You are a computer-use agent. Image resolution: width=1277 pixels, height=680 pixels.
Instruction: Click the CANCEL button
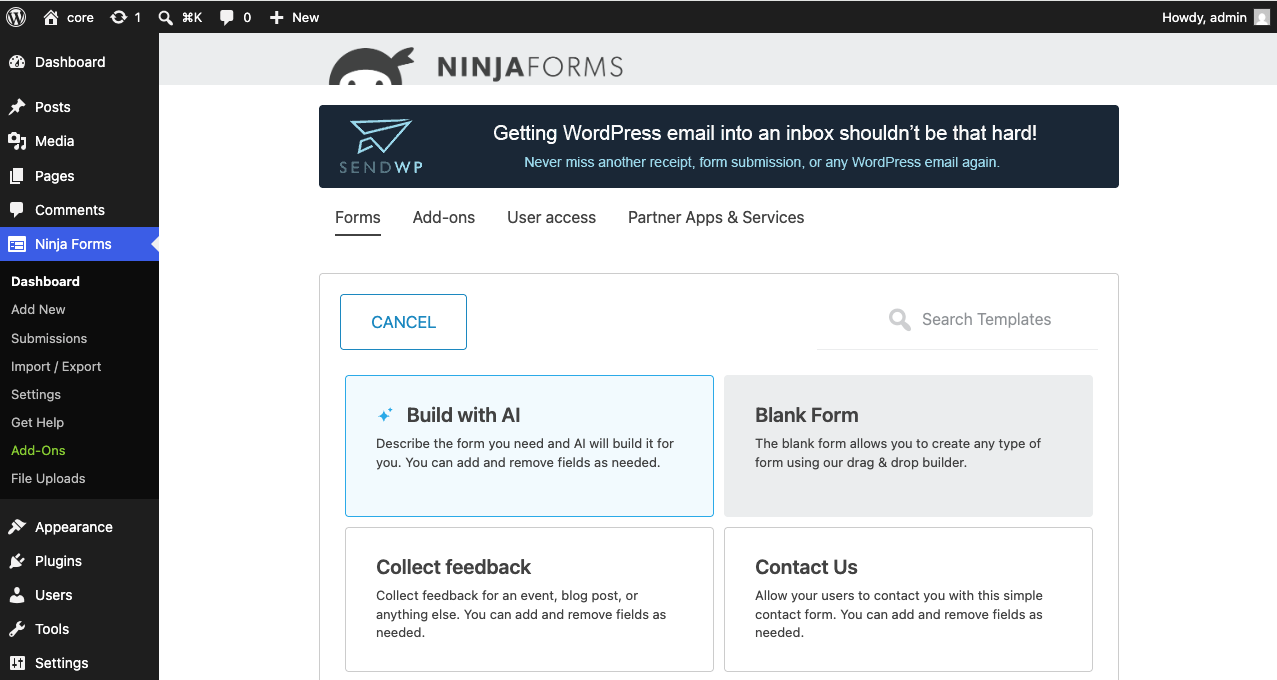(403, 322)
